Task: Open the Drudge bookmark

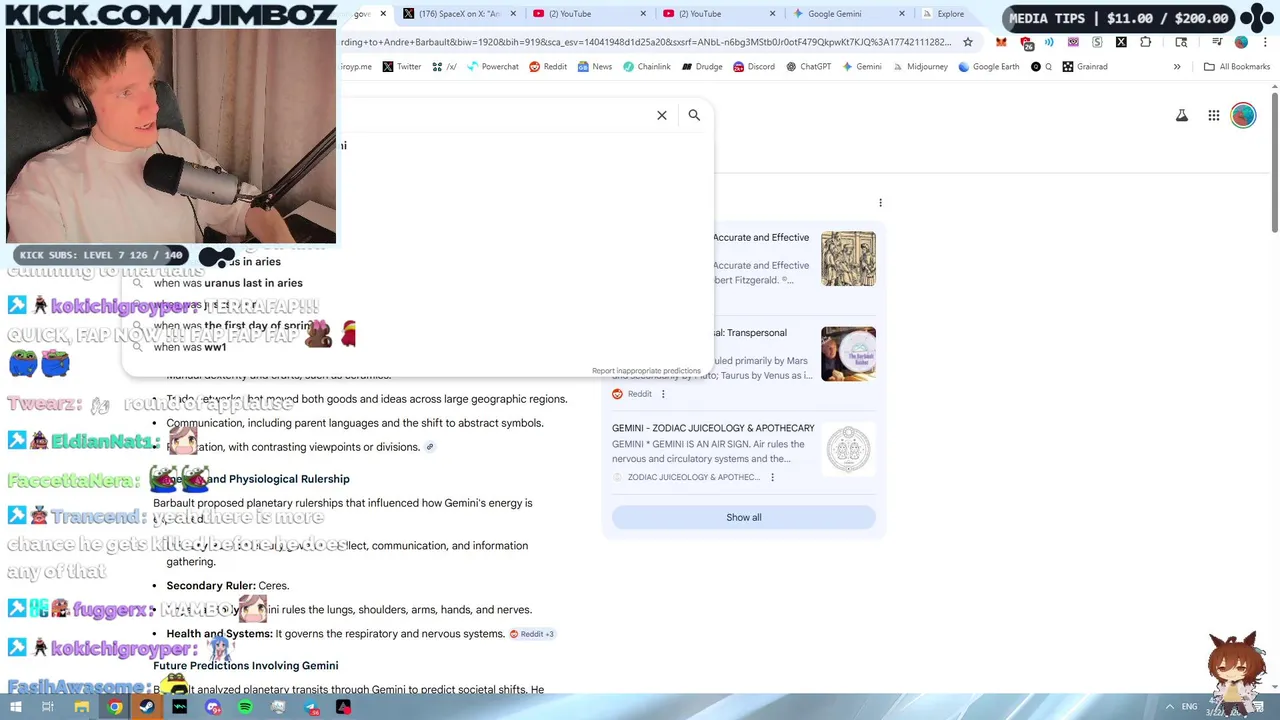Action: (x=703, y=67)
